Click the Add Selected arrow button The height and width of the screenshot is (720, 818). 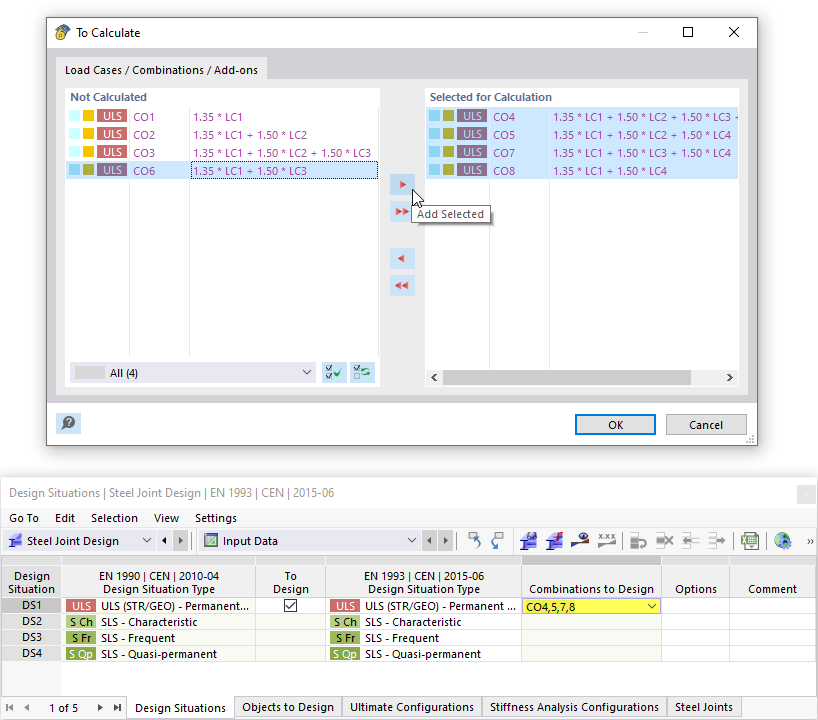[402, 184]
